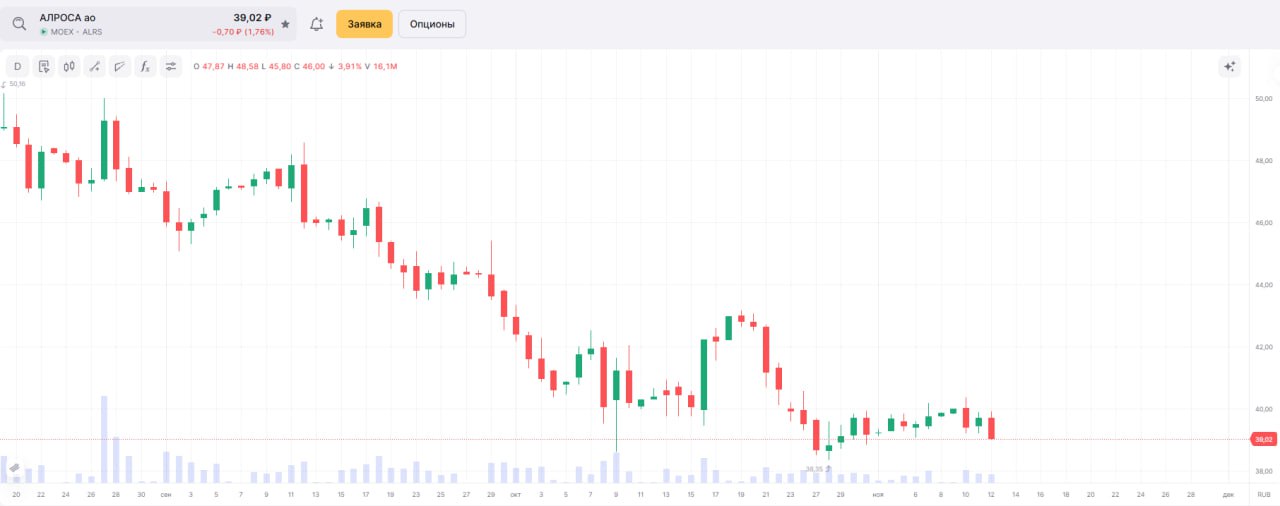Click the red 39,02 current price label
Viewport: 1280px width, 506px height.
tap(1263, 439)
